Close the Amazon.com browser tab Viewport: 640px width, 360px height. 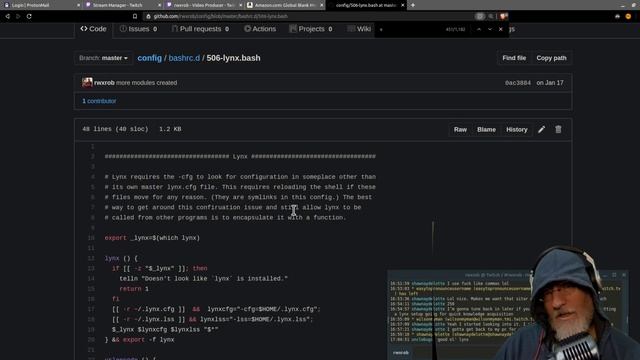click(322, 5)
